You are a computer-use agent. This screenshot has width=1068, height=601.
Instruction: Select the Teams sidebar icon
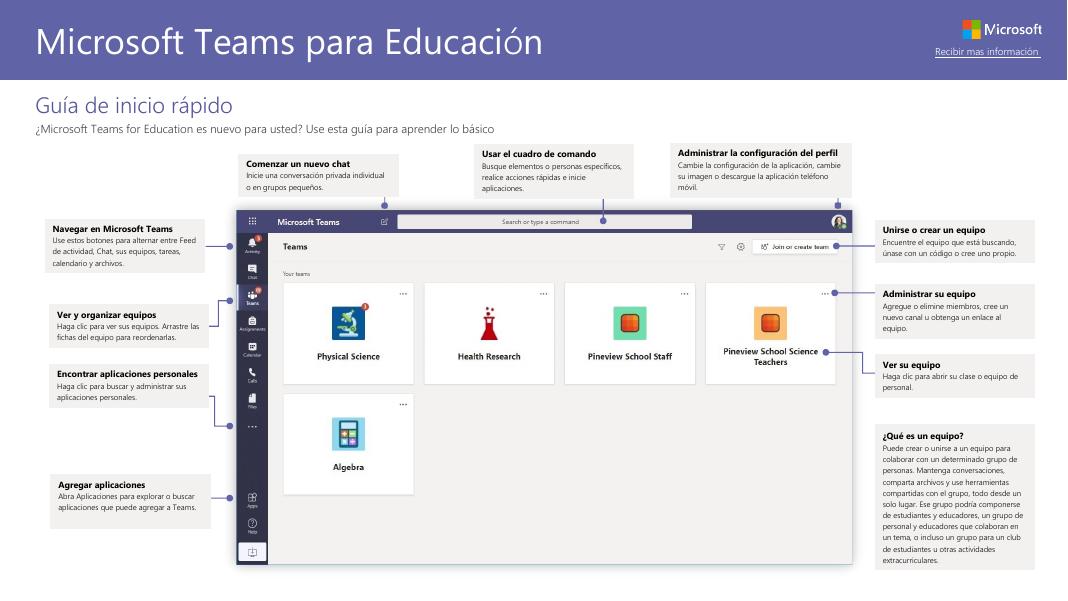point(252,297)
